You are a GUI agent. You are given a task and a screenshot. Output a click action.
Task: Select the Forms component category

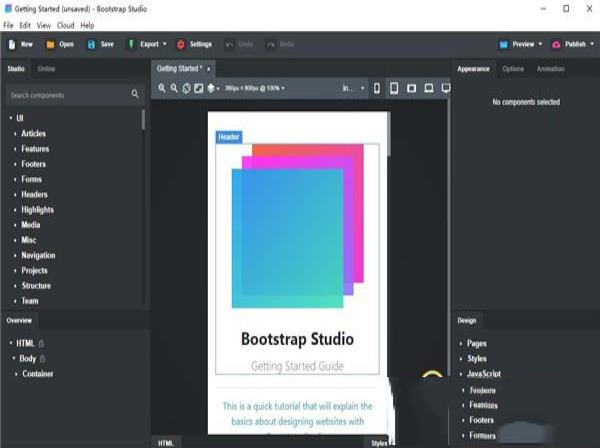pyautogui.click(x=31, y=179)
